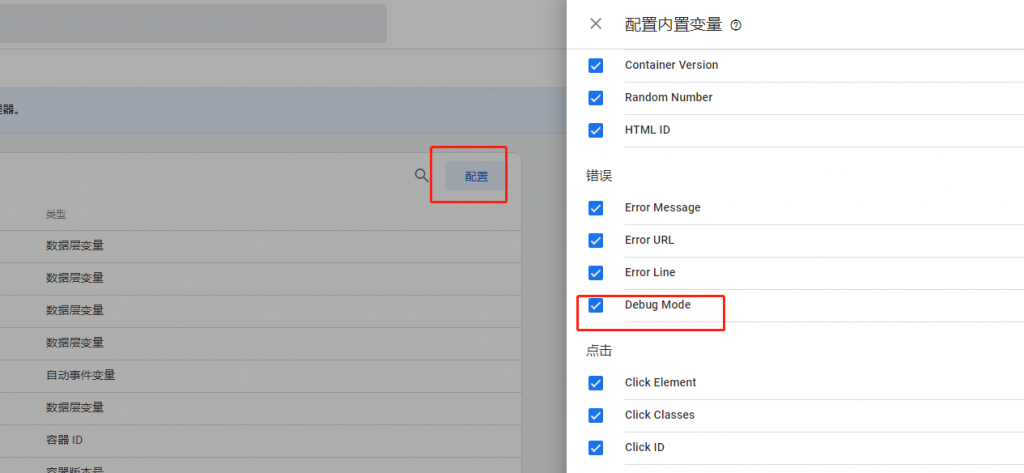Close the 配置内置变量 panel

pyautogui.click(x=595, y=24)
